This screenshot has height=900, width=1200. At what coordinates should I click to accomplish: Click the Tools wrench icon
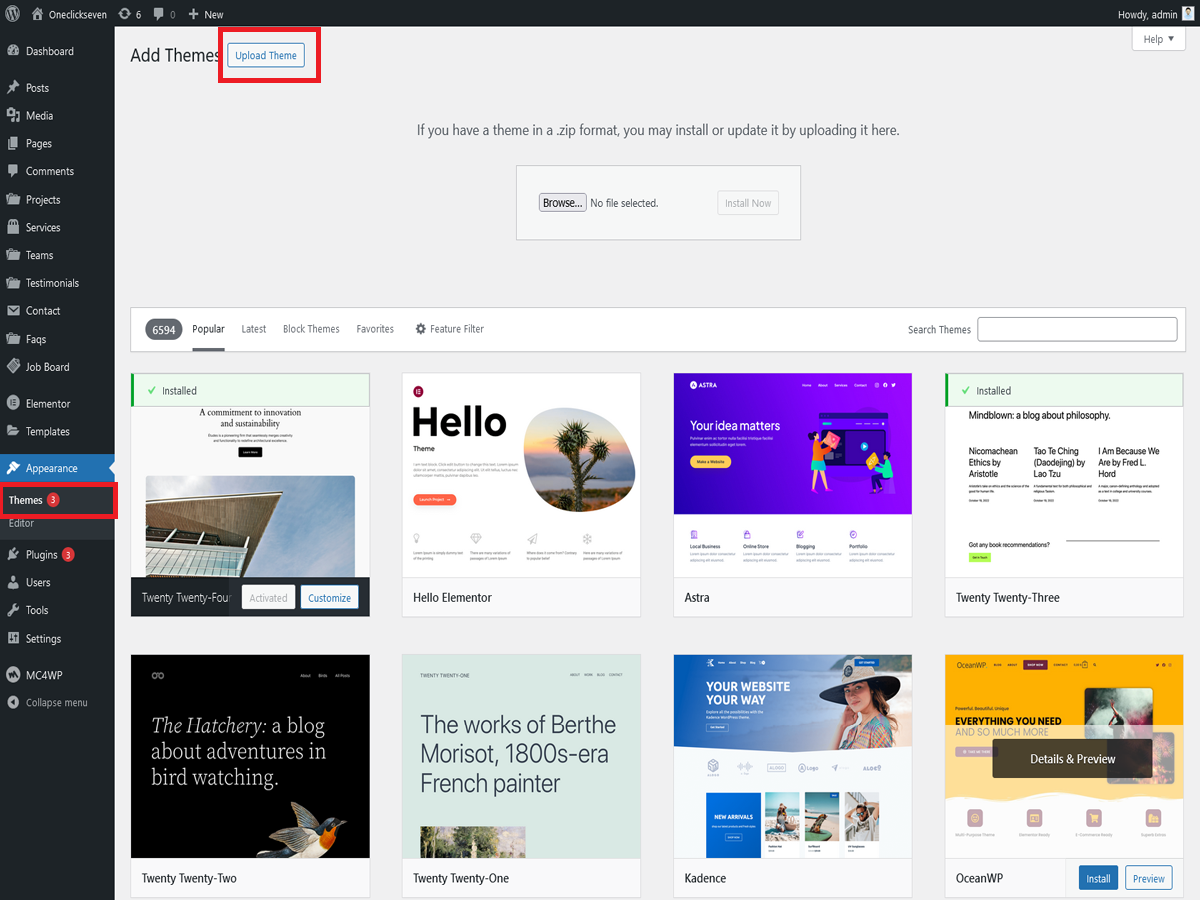(13, 610)
